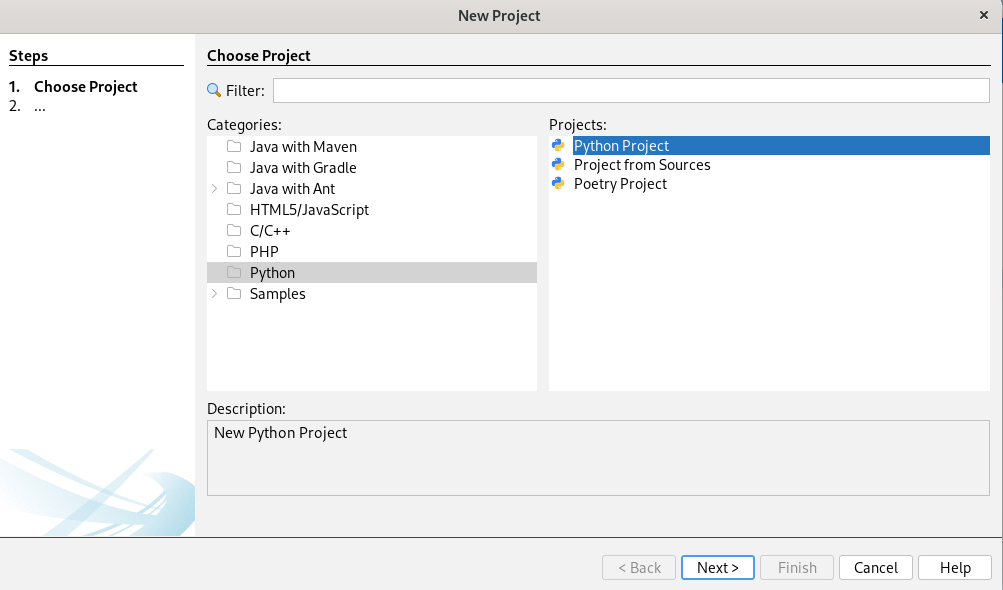The image size is (1003, 590).
Task: Click the folder icon for HTML5/JavaScript
Action: (x=234, y=210)
